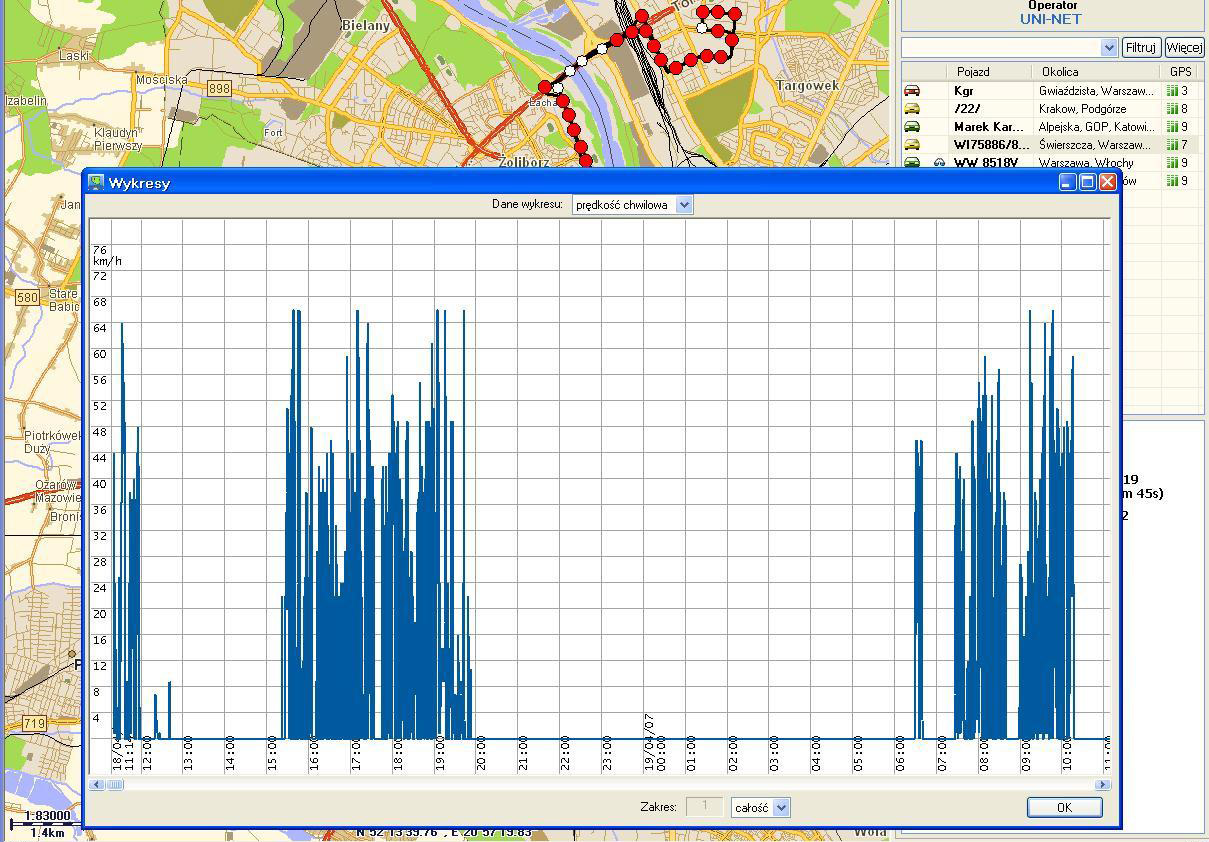Select the red car icon for Kgr

pyautogui.click(x=912, y=91)
